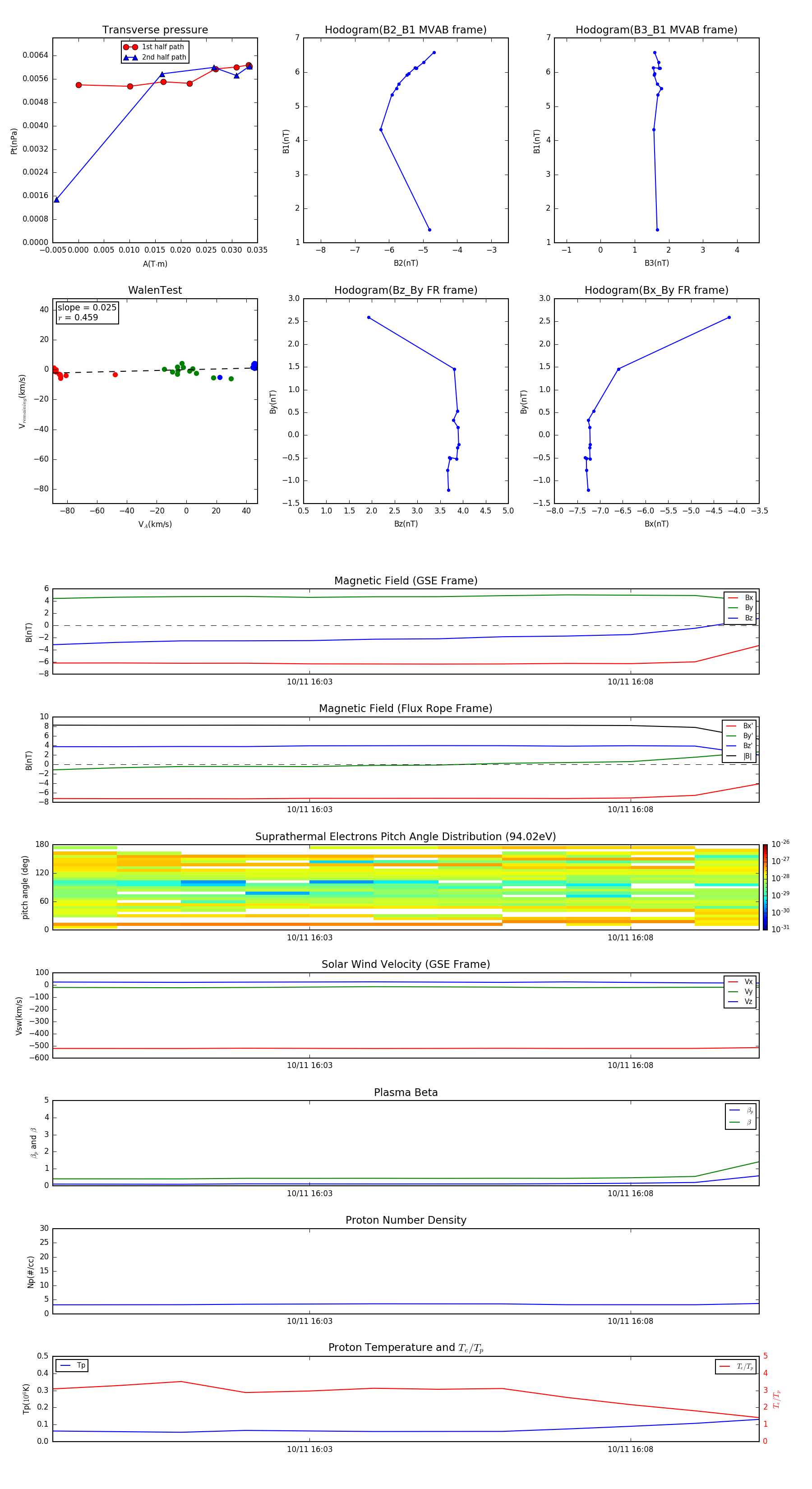The width and height of the screenshot is (812, 1489).
Task: Click the topmost point of the Bz_By hodogram
Action: point(369,317)
